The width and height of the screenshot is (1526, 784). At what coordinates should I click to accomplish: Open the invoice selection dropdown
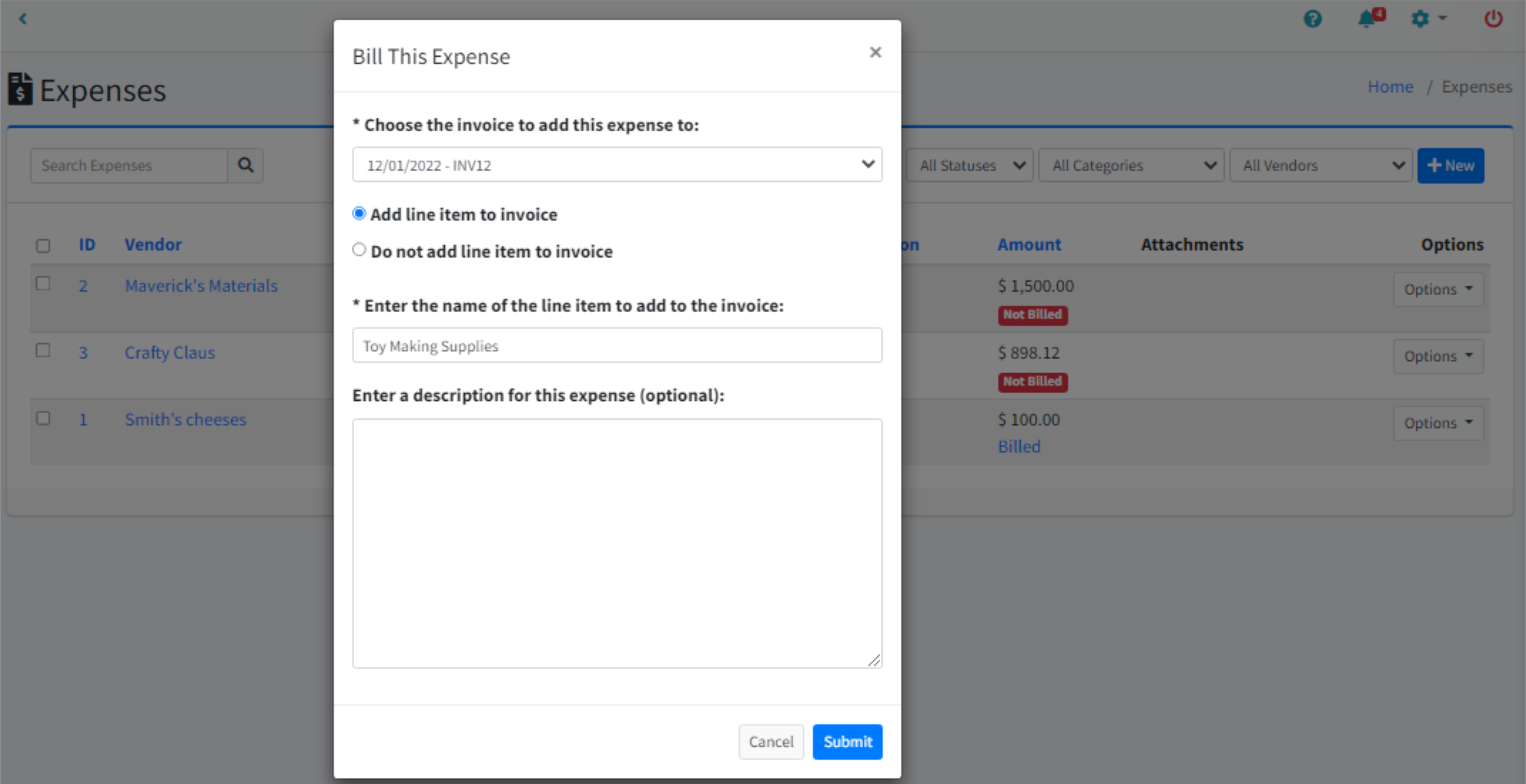tap(617, 165)
